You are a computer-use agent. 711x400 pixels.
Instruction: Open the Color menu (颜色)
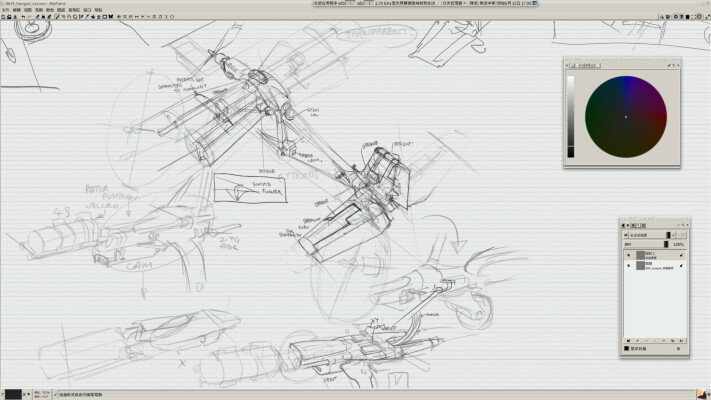[50, 10]
